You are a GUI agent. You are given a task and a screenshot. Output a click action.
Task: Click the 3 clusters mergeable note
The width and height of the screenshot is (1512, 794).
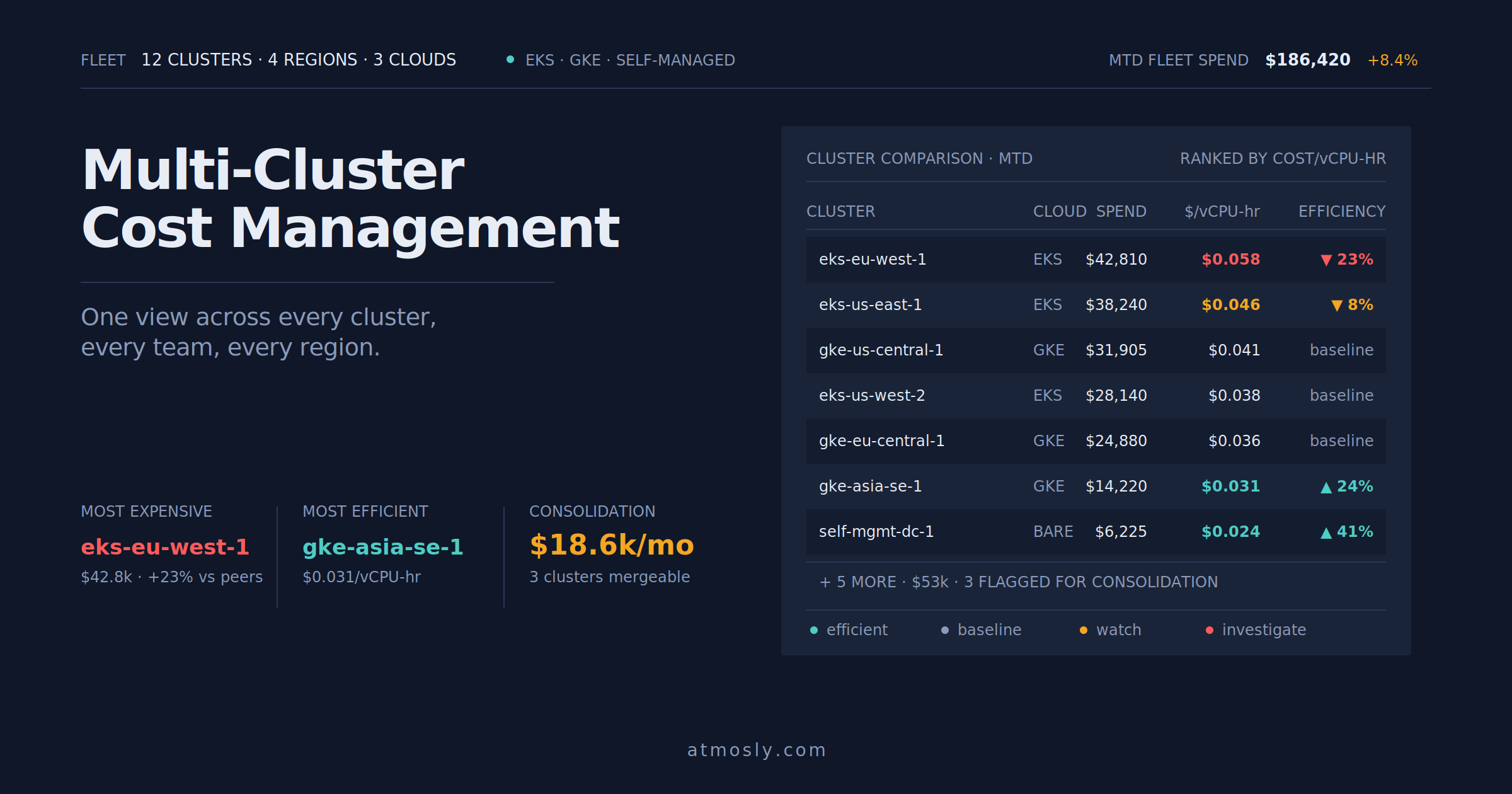[x=610, y=577]
